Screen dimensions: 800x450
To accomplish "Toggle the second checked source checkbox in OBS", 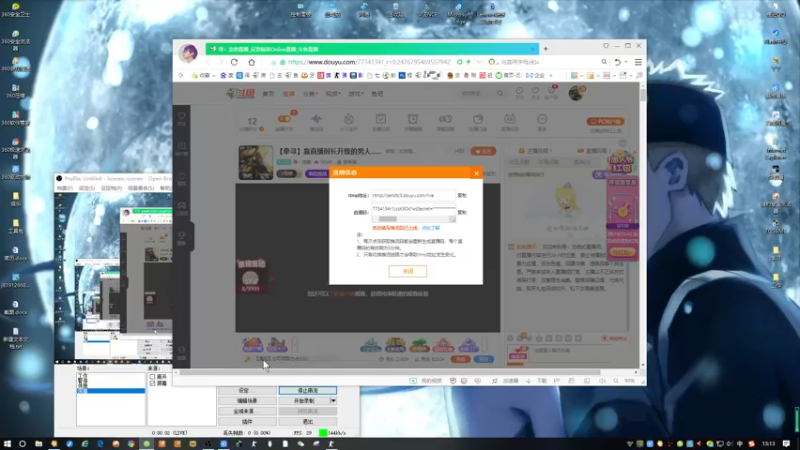I will coord(152,383).
